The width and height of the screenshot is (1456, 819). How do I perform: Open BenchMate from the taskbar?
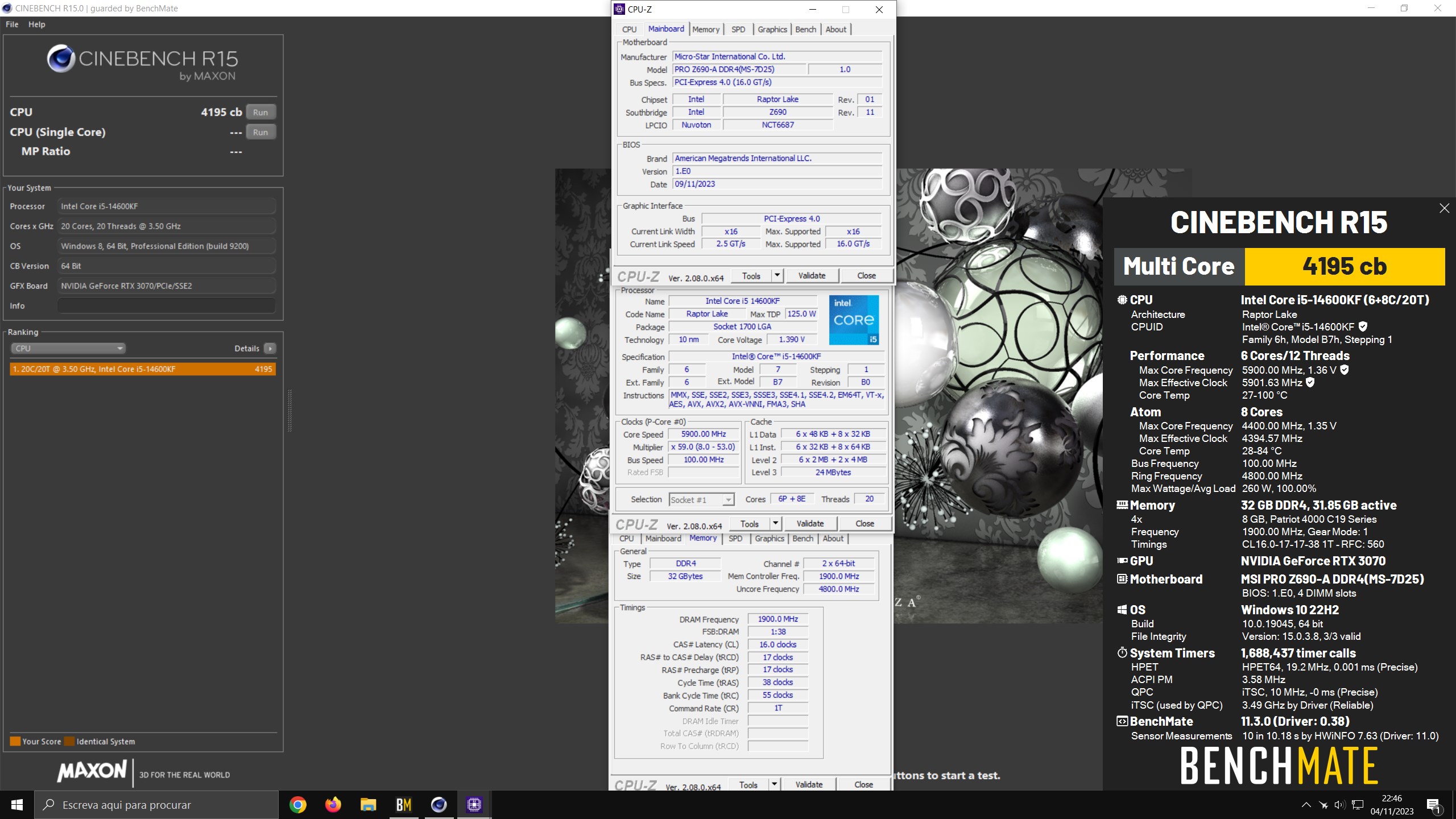point(403,805)
